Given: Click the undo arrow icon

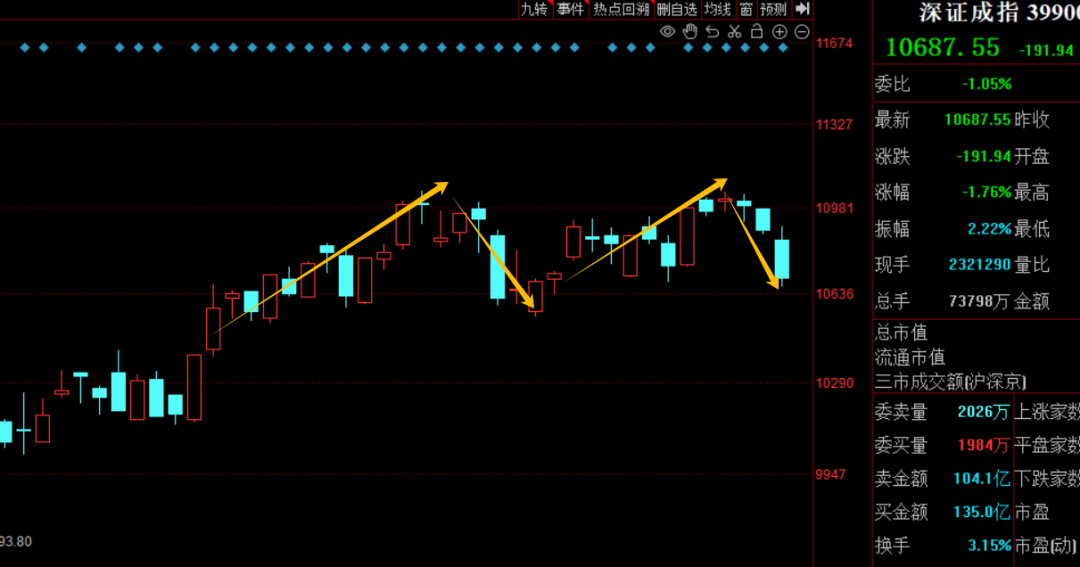Looking at the screenshot, I should coord(712,32).
